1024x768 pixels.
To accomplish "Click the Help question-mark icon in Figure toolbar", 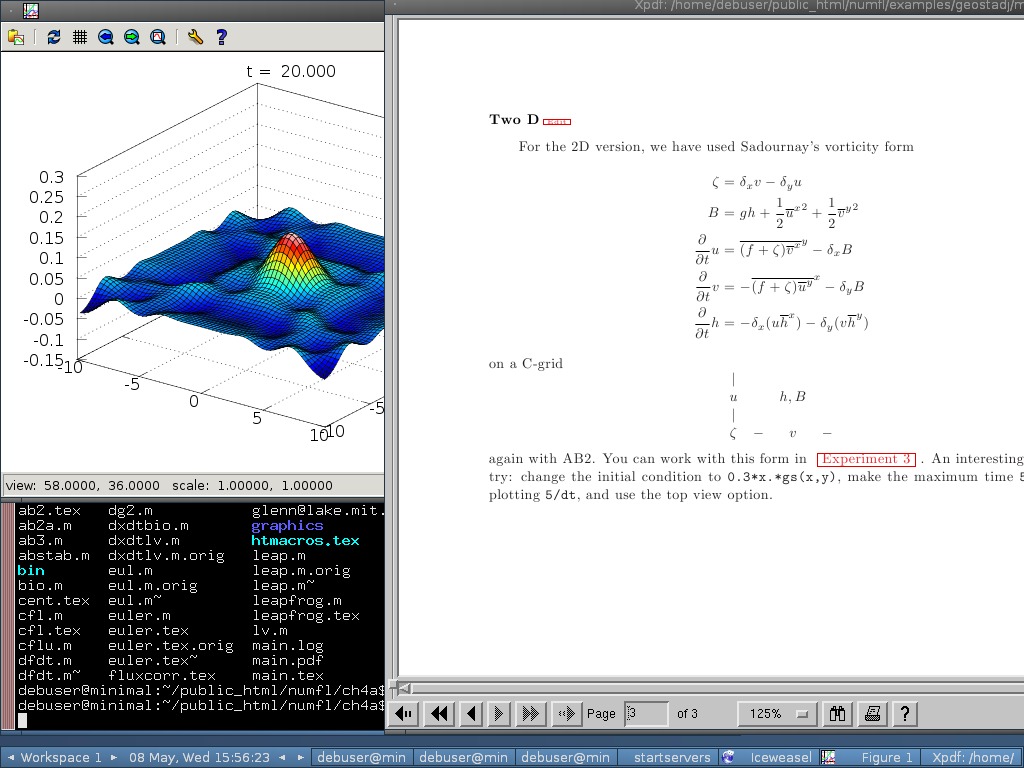I will (221, 37).
